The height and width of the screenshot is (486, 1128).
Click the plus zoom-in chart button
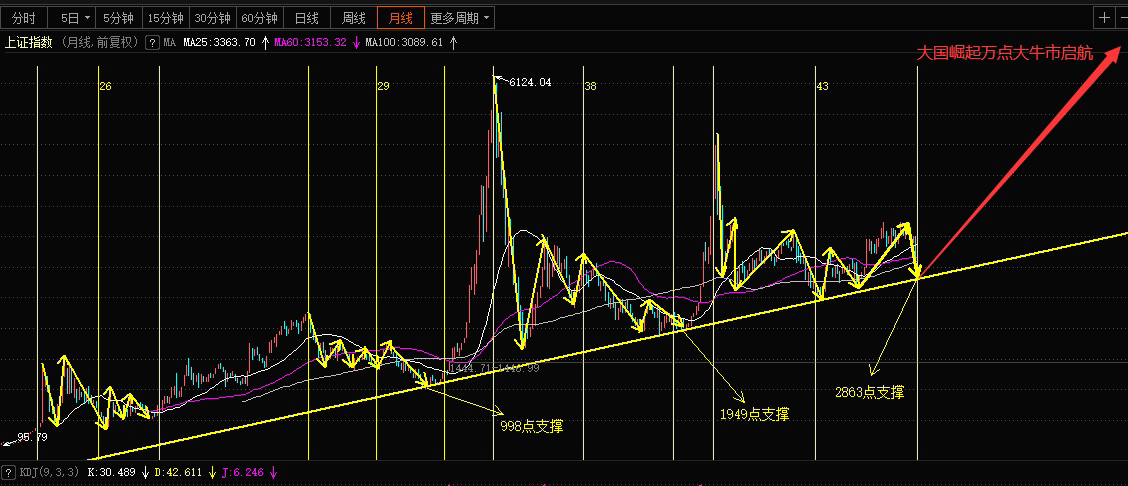[1104, 17]
